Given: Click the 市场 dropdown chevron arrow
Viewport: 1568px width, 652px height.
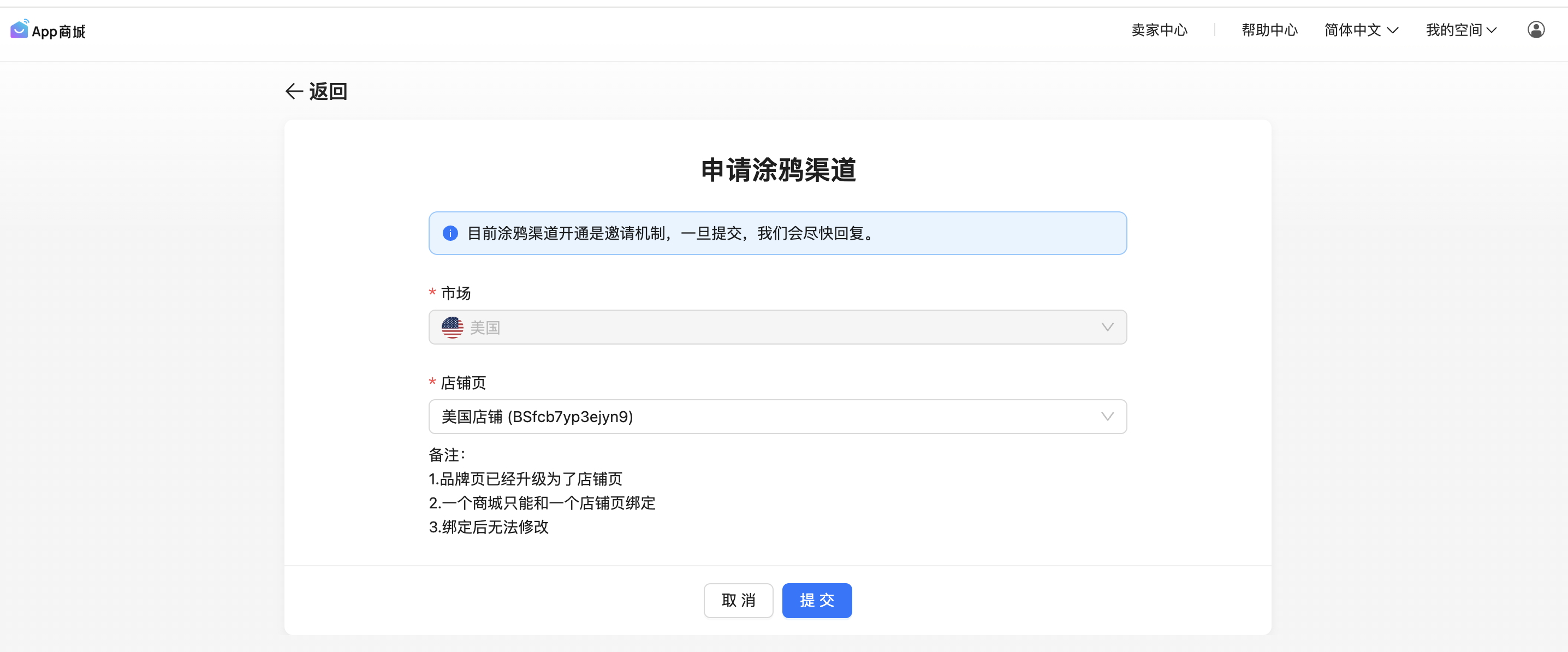Looking at the screenshot, I should click(1107, 328).
